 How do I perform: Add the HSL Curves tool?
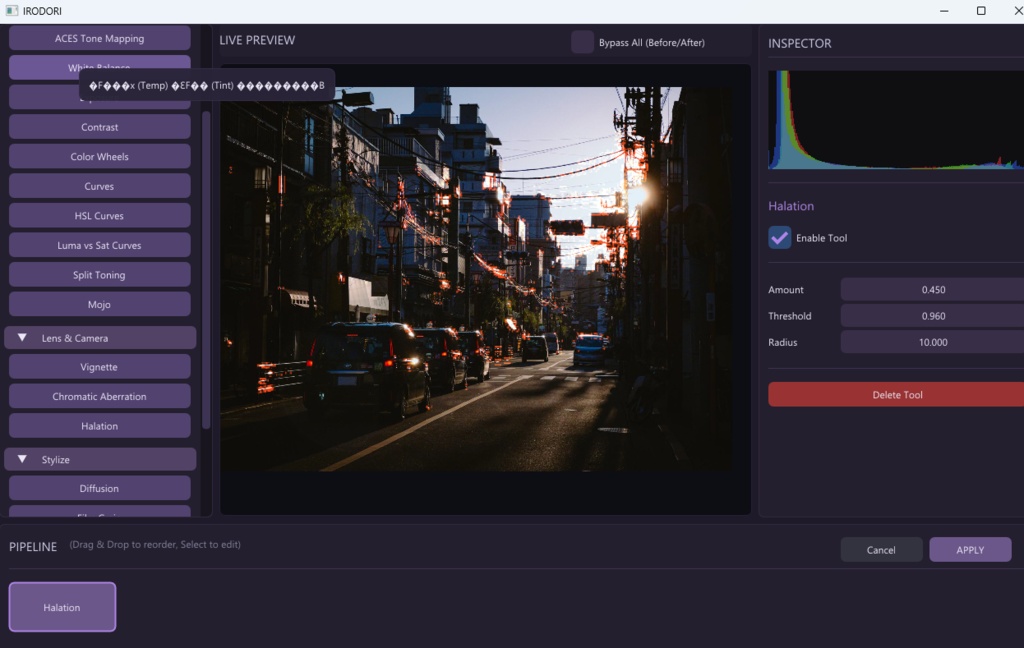99,216
